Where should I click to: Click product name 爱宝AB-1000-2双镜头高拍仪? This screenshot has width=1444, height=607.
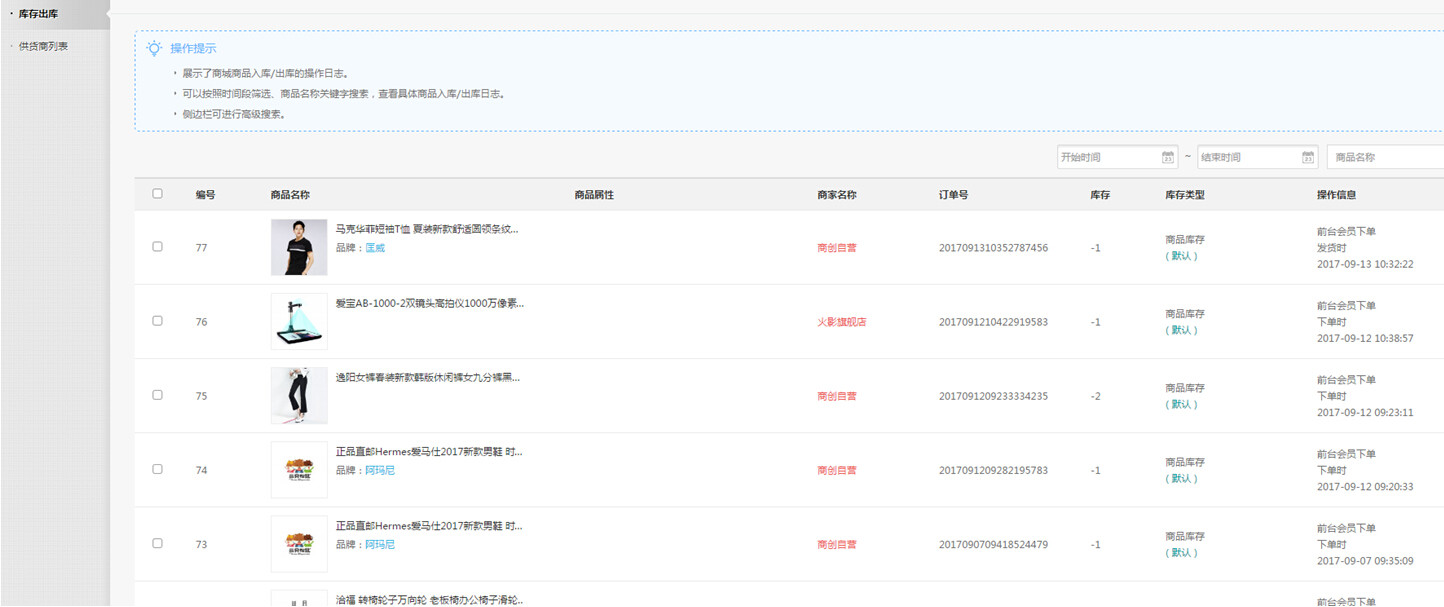(429, 303)
